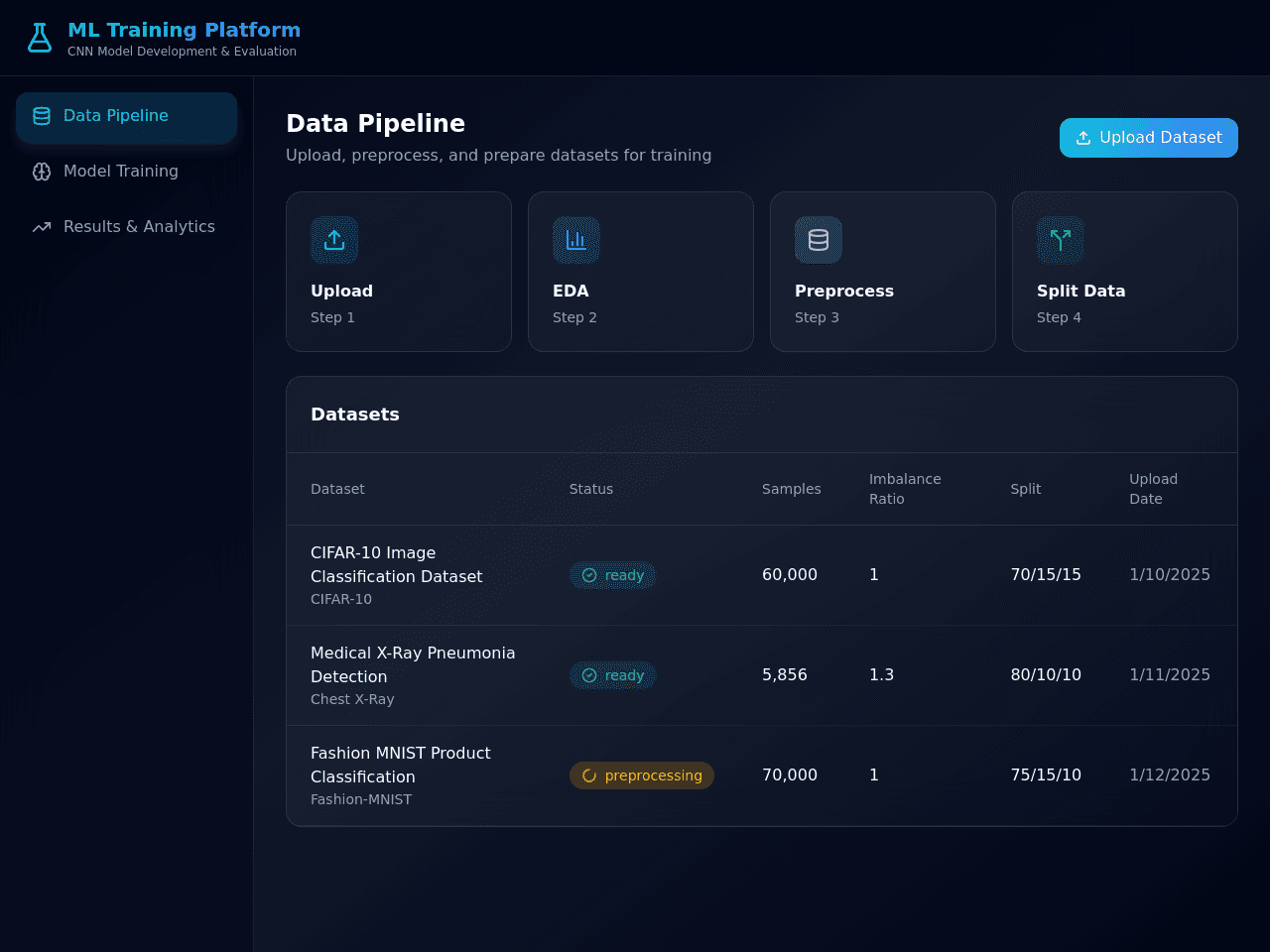This screenshot has height=952, width=1270.
Task: Click the 1/12/2025 upload date
Action: point(1170,775)
